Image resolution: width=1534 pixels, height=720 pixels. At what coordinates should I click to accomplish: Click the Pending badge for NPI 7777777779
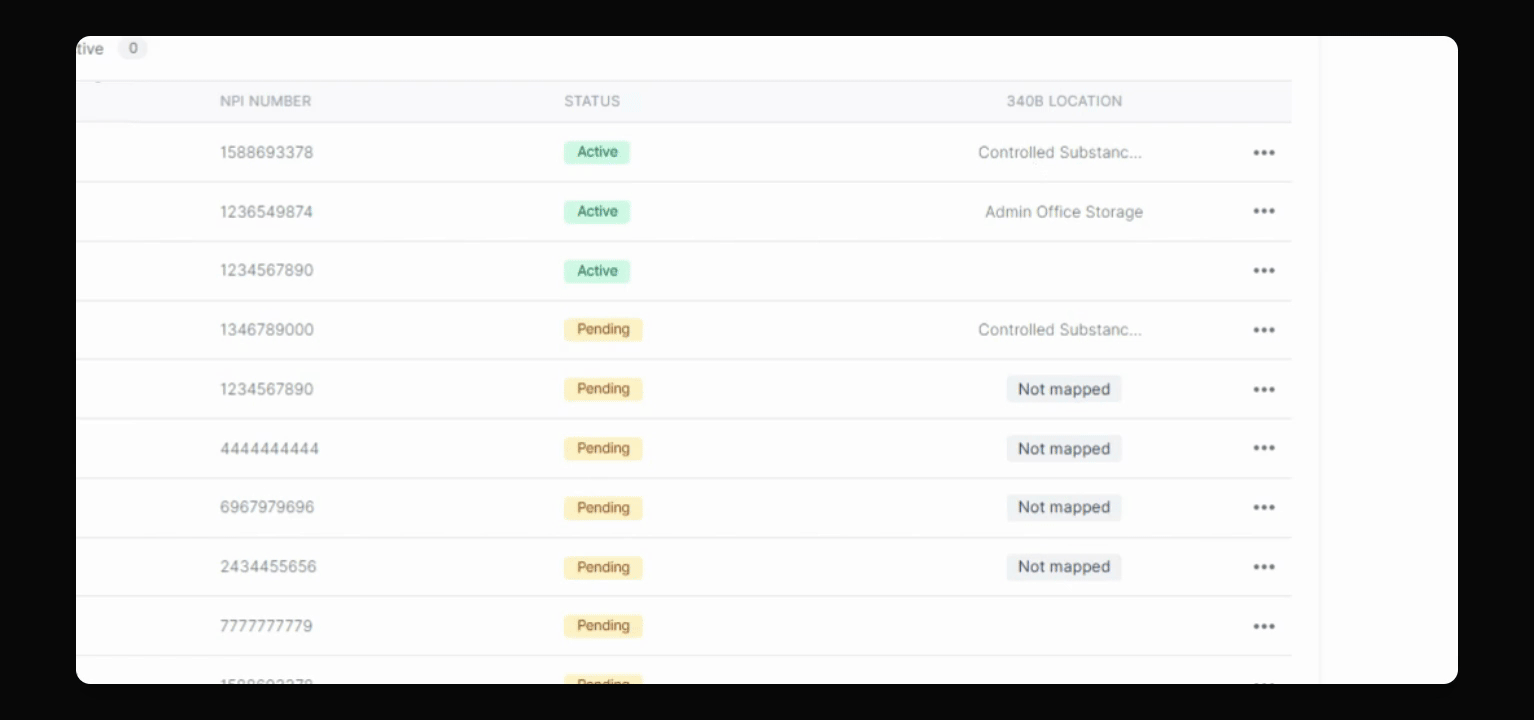pos(603,626)
